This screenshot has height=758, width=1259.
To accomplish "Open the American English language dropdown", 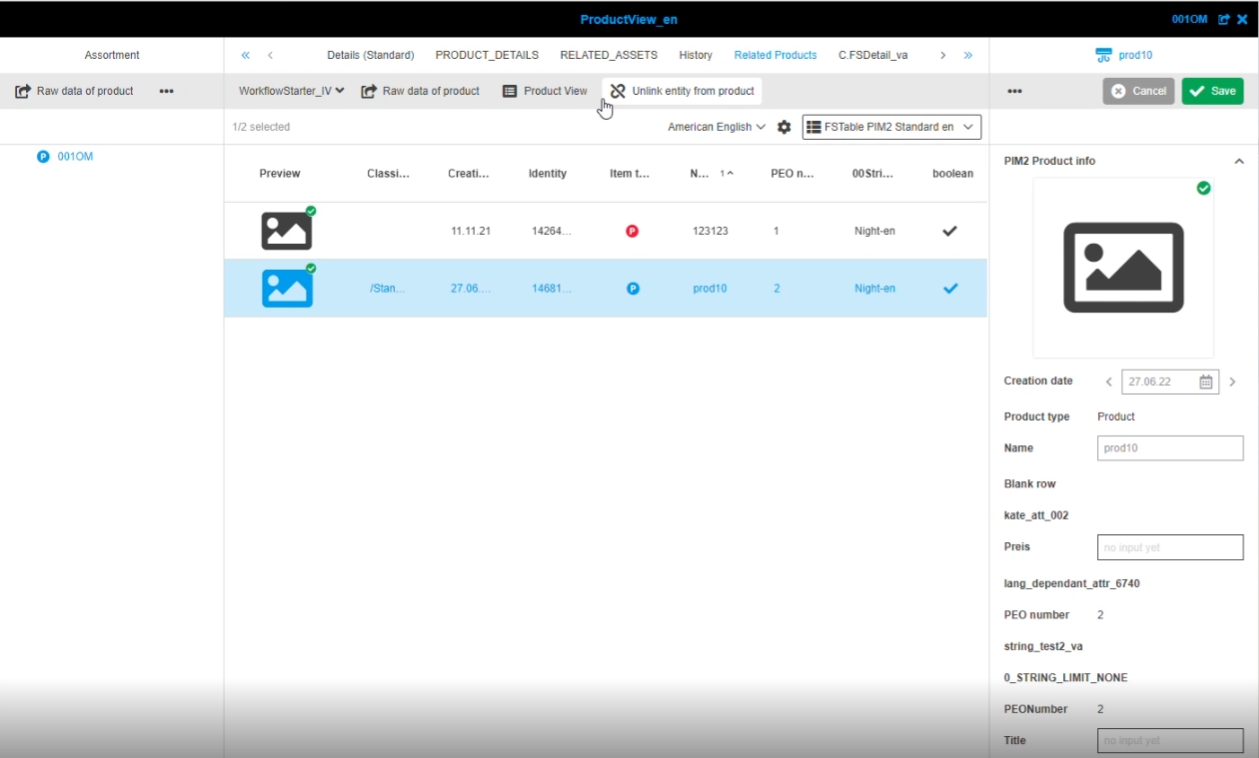I will (x=716, y=127).
